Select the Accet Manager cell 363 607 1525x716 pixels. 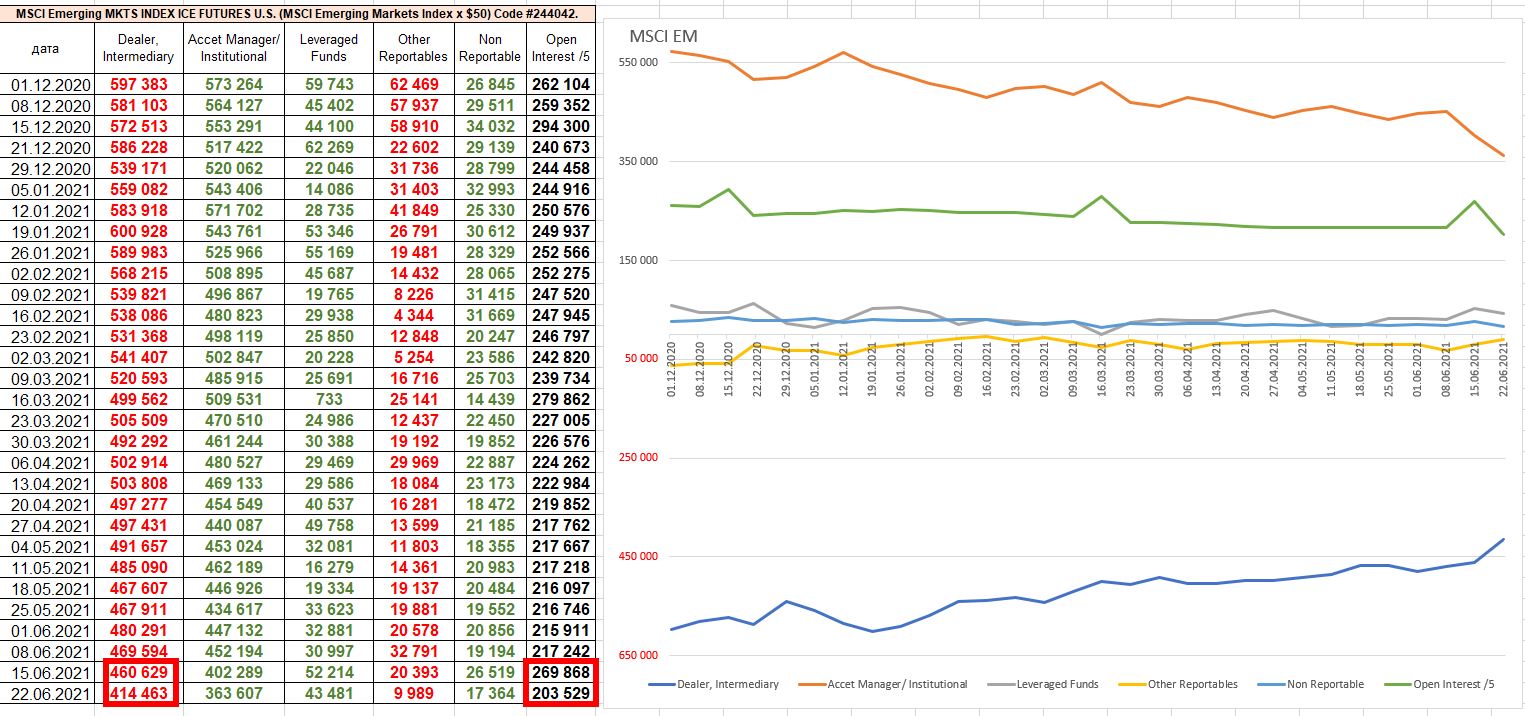[233, 693]
